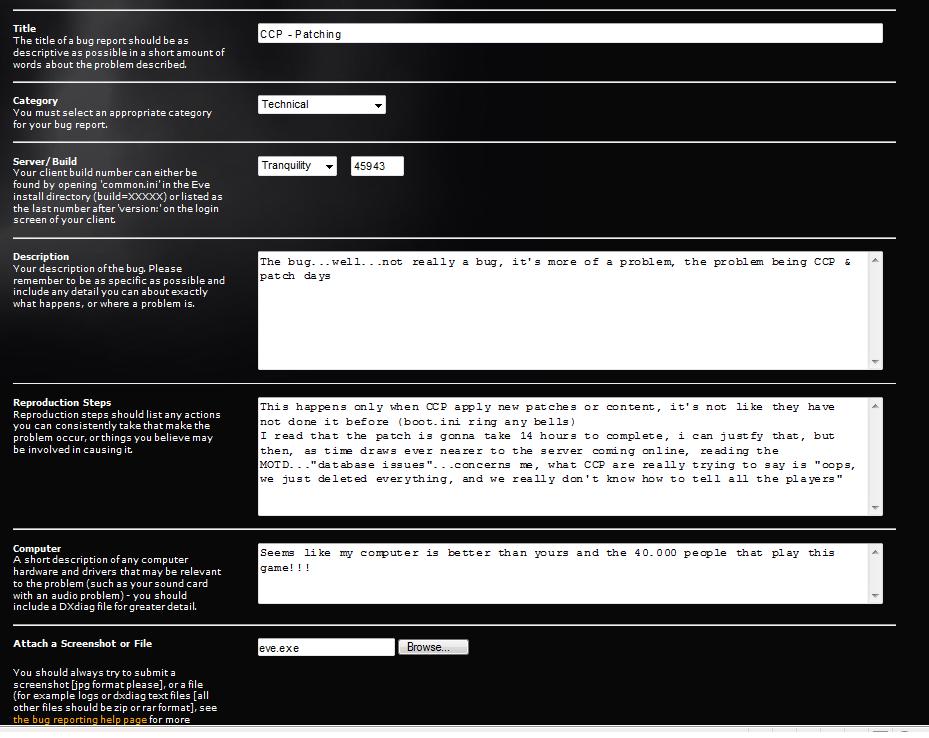Click the 'Computer' section heading
Viewport: 929px width, 738px height.
click(x=37, y=548)
